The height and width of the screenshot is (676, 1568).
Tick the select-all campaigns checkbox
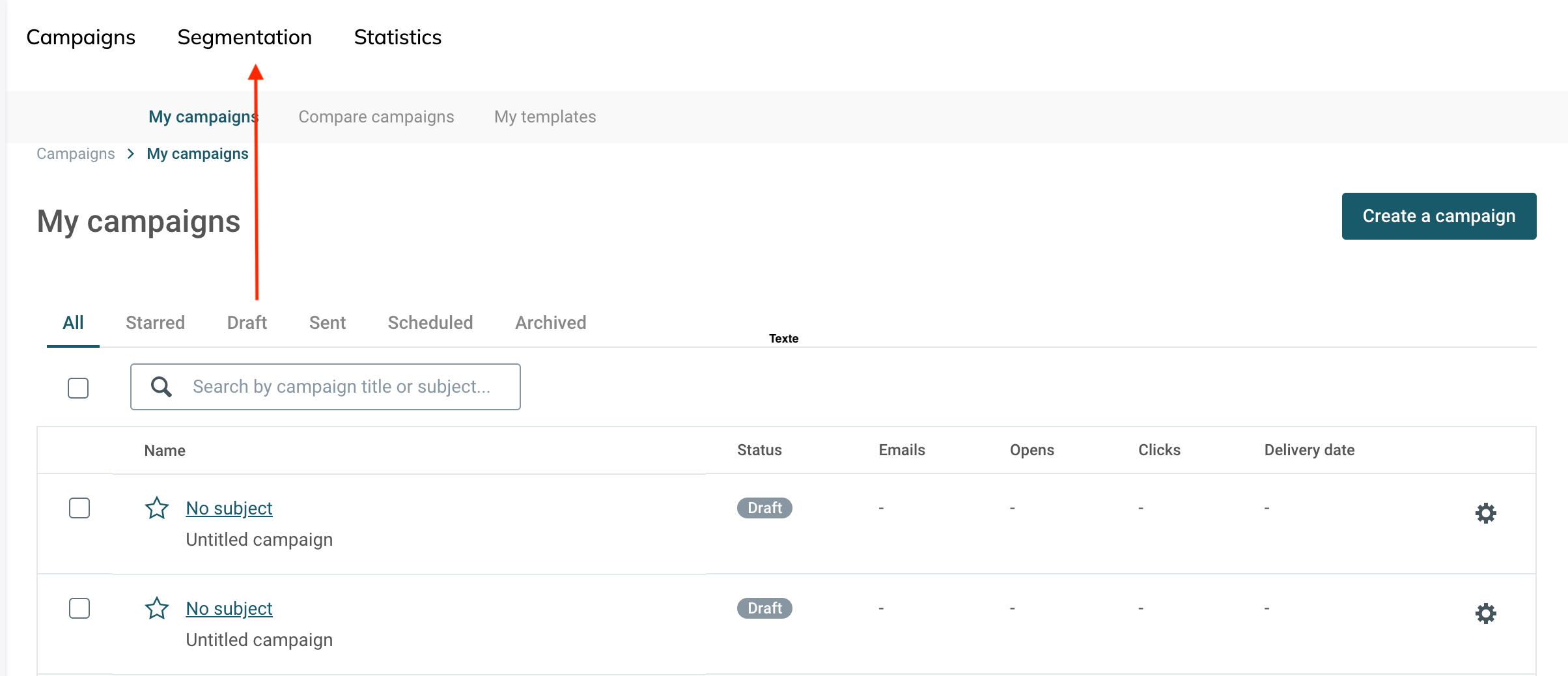click(x=78, y=388)
